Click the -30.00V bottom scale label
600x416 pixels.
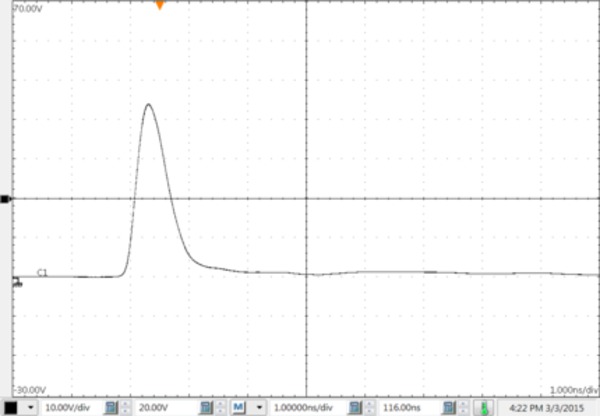point(30,390)
